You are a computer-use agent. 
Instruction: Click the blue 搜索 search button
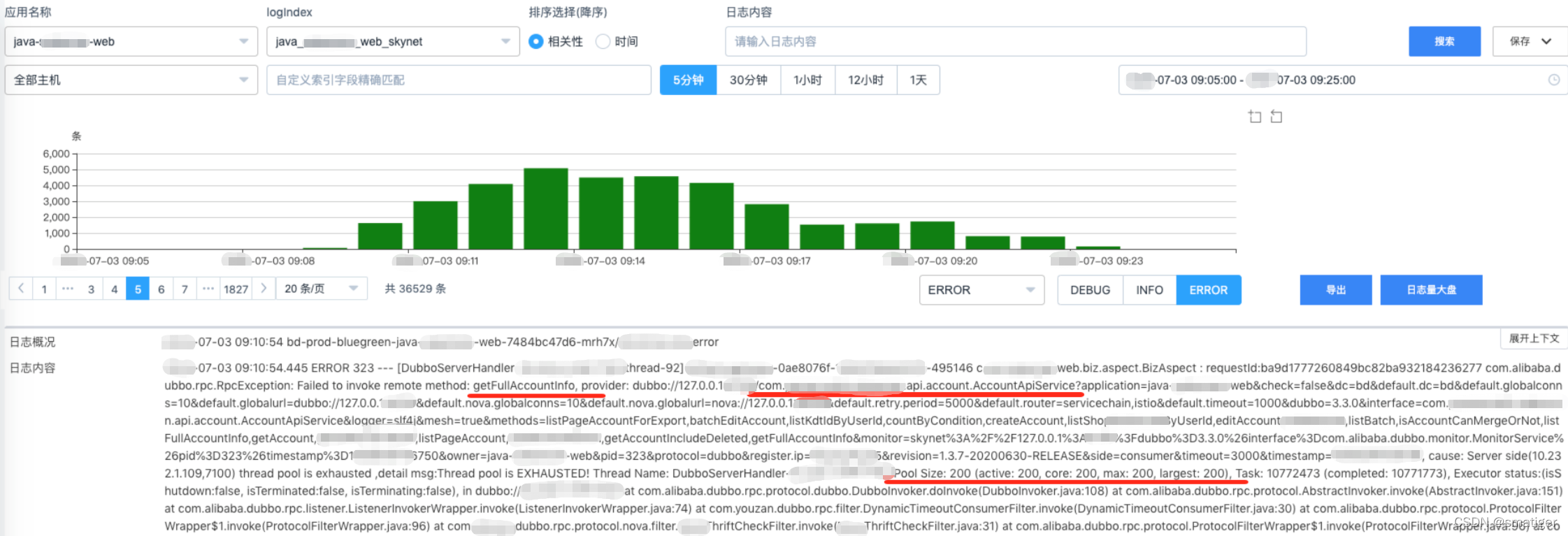(x=1444, y=41)
